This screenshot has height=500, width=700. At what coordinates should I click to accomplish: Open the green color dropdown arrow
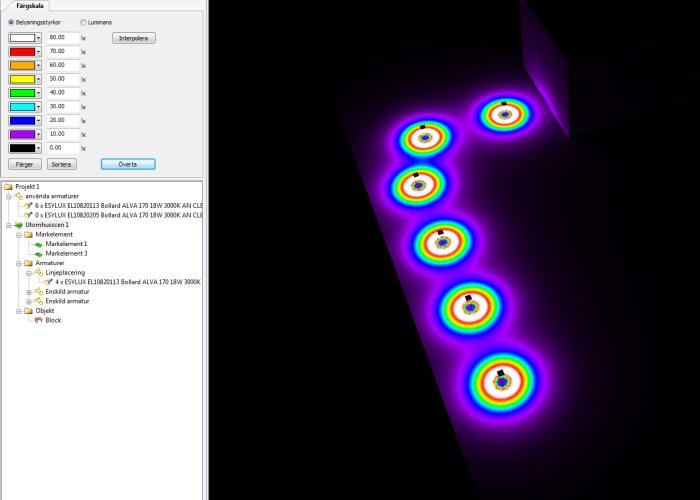click(38, 93)
